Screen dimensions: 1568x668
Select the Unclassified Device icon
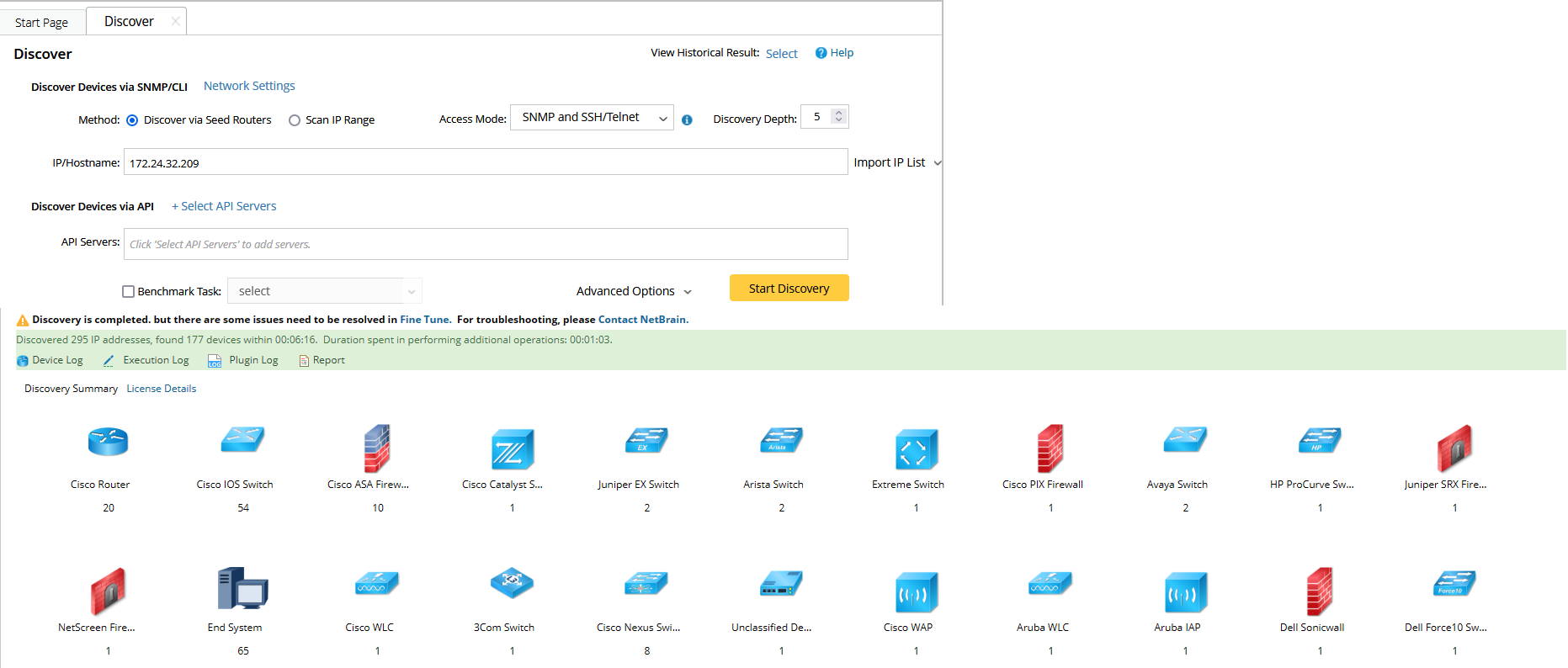pos(781,583)
